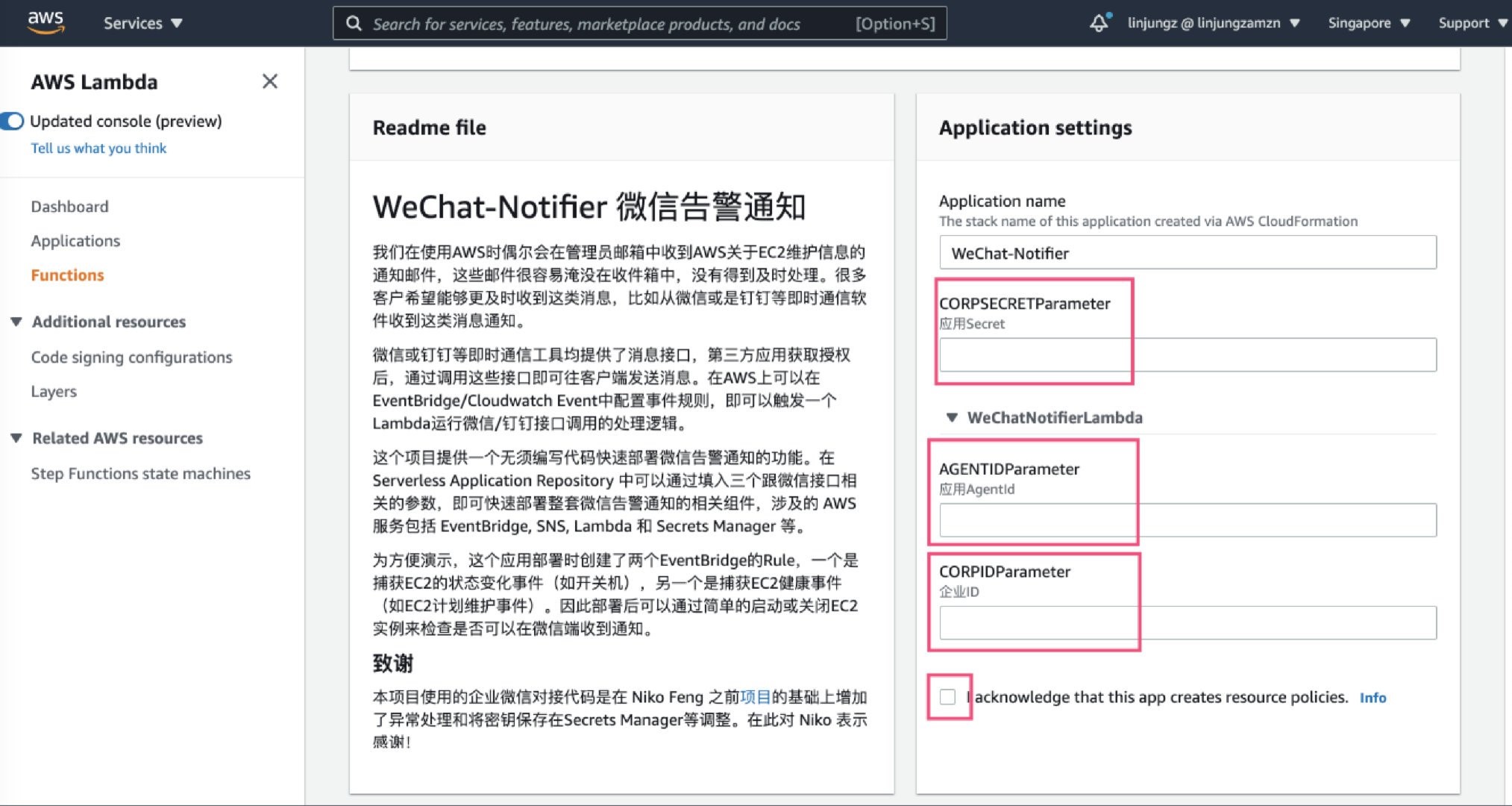Click the AWS Lambda dashboard icon
The height and width of the screenshot is (806, 1512).
(x=68, y=206)
